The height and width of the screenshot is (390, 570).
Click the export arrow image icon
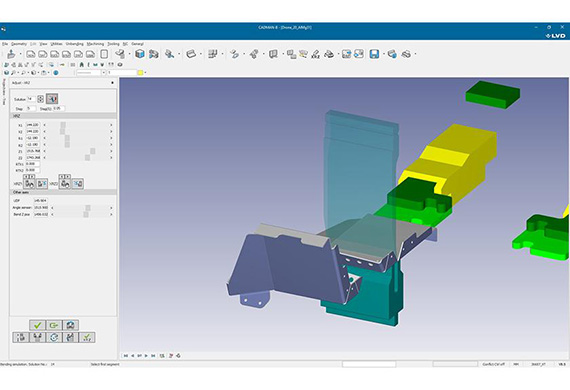coord(346,54)
